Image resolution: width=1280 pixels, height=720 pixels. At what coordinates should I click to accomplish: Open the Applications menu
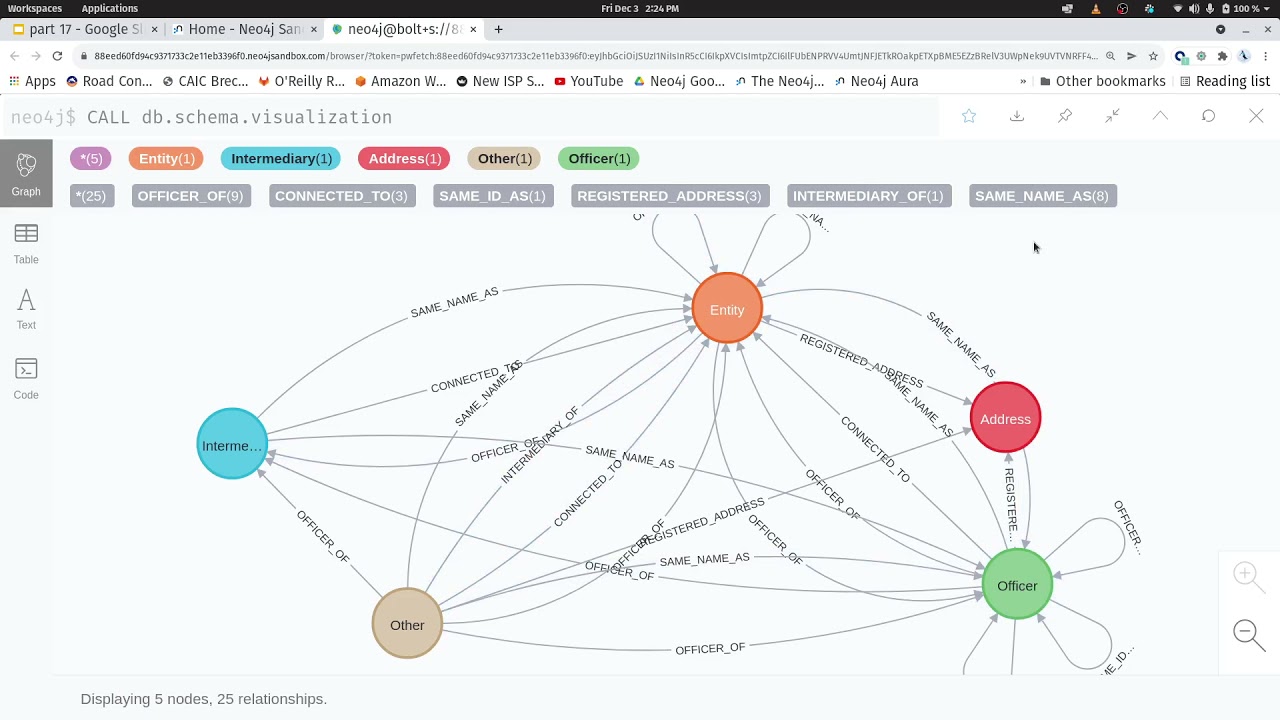(x=110, y=8)
